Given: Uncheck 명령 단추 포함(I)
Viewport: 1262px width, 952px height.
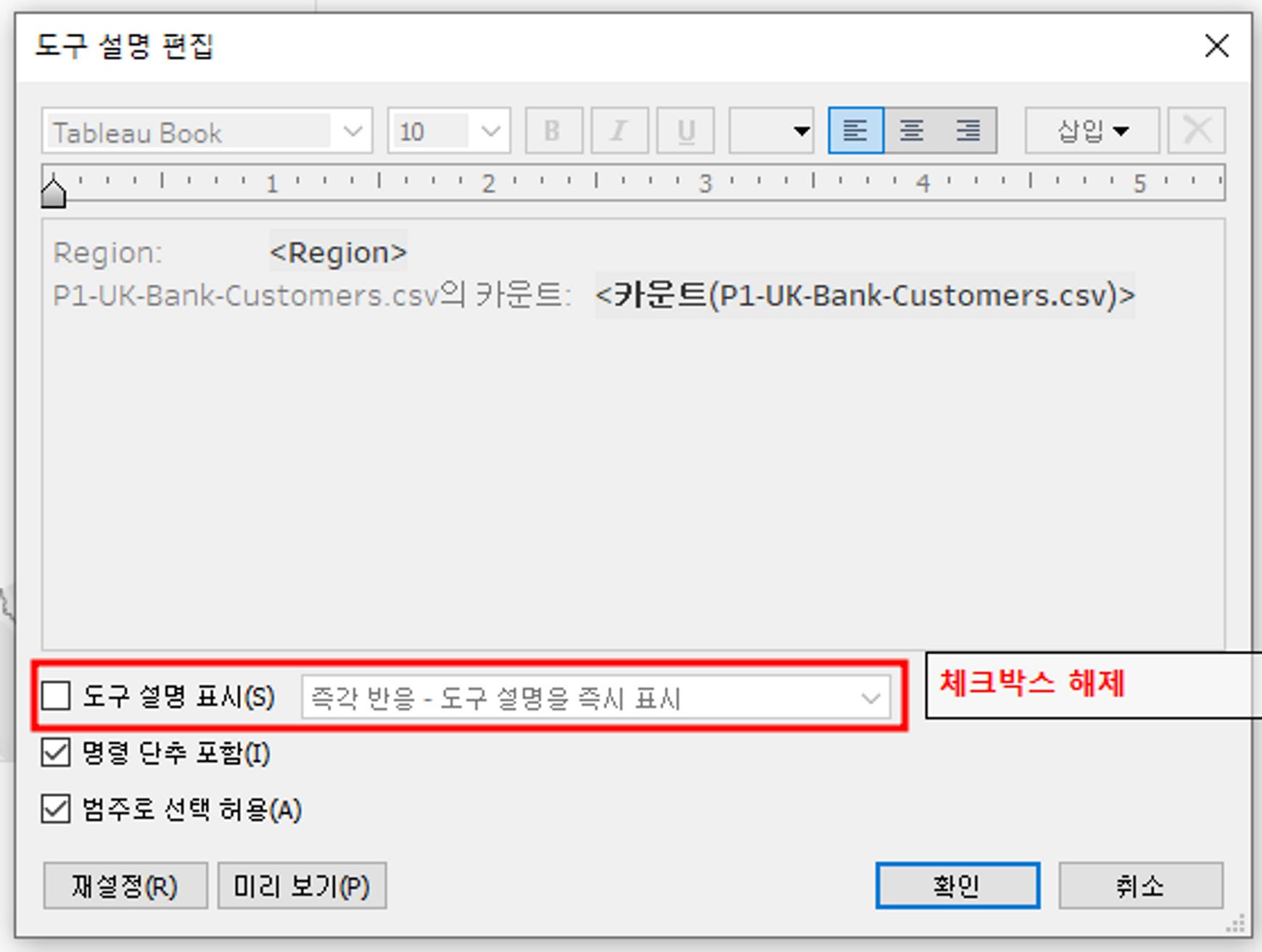Looking at the screenshot, I should [x=56, y=753].
